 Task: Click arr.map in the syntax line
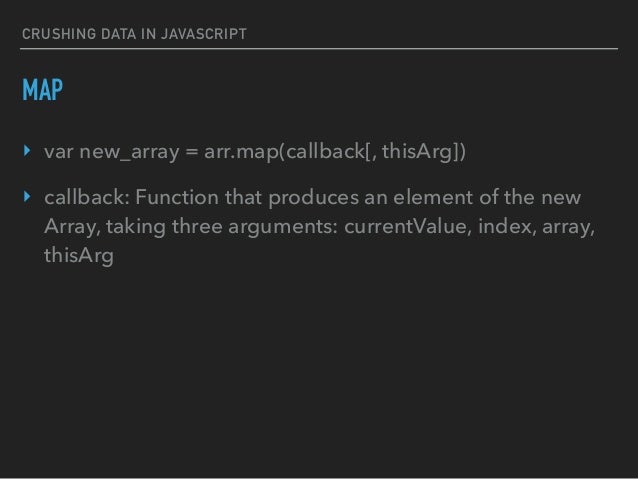tap(241, 152)
